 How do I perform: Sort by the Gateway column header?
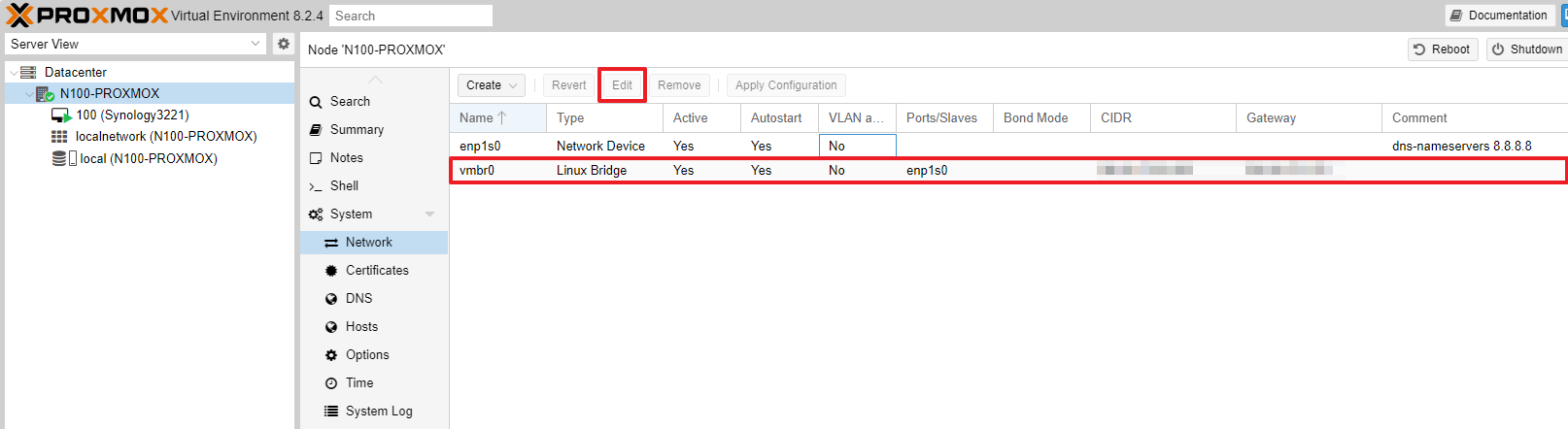pos(1309,117)
